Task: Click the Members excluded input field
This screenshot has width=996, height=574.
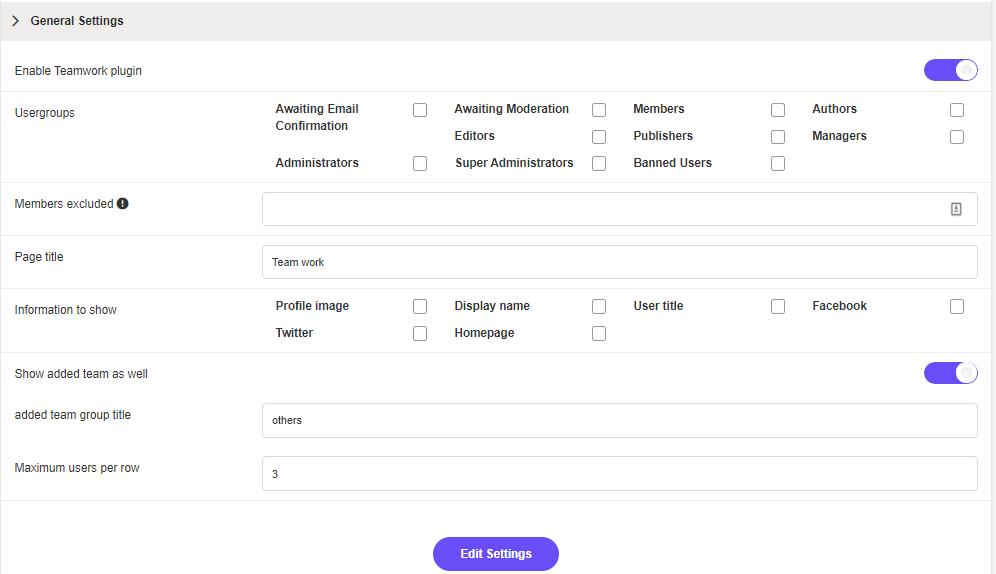Action: coord(600,209)
